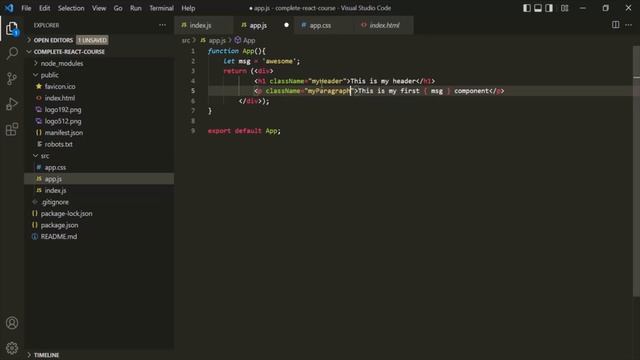This screenshot has height=360, width=640.
Task: Open the Manage gear icon
Action: point(12,348)
